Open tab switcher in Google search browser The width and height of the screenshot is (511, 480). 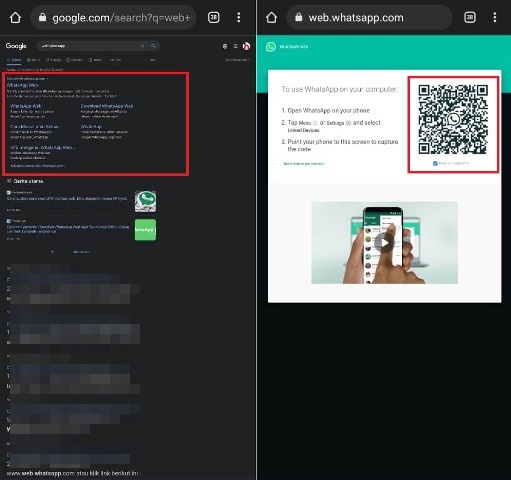(214, 17)
